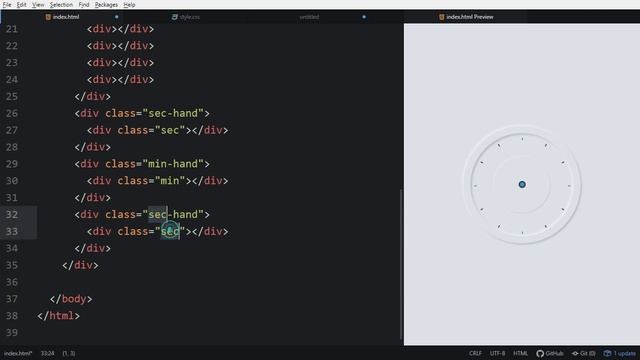Click the editor vertical scrollbar thumb
This screenshot has height=360, width=640.
pyautogui.click(x=401, y=264)
